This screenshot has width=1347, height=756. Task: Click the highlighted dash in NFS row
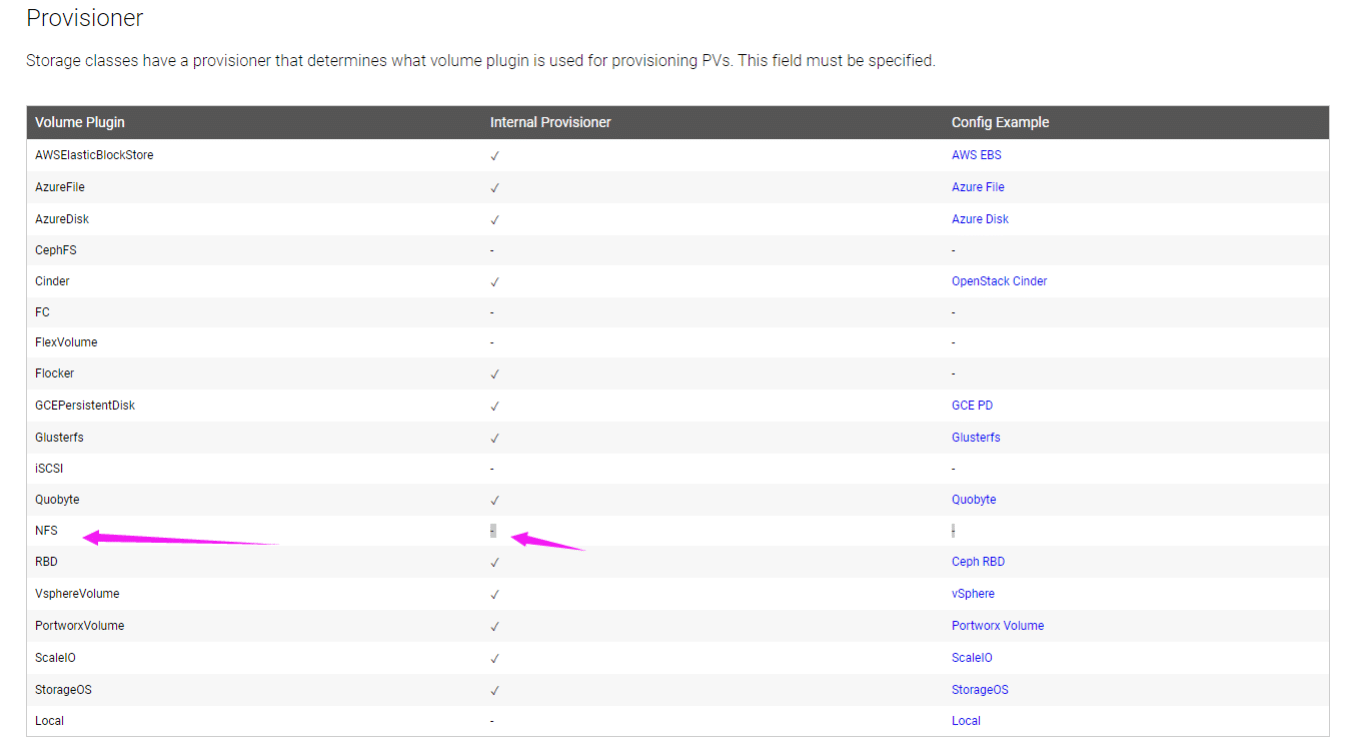click(x=493, y=531)
